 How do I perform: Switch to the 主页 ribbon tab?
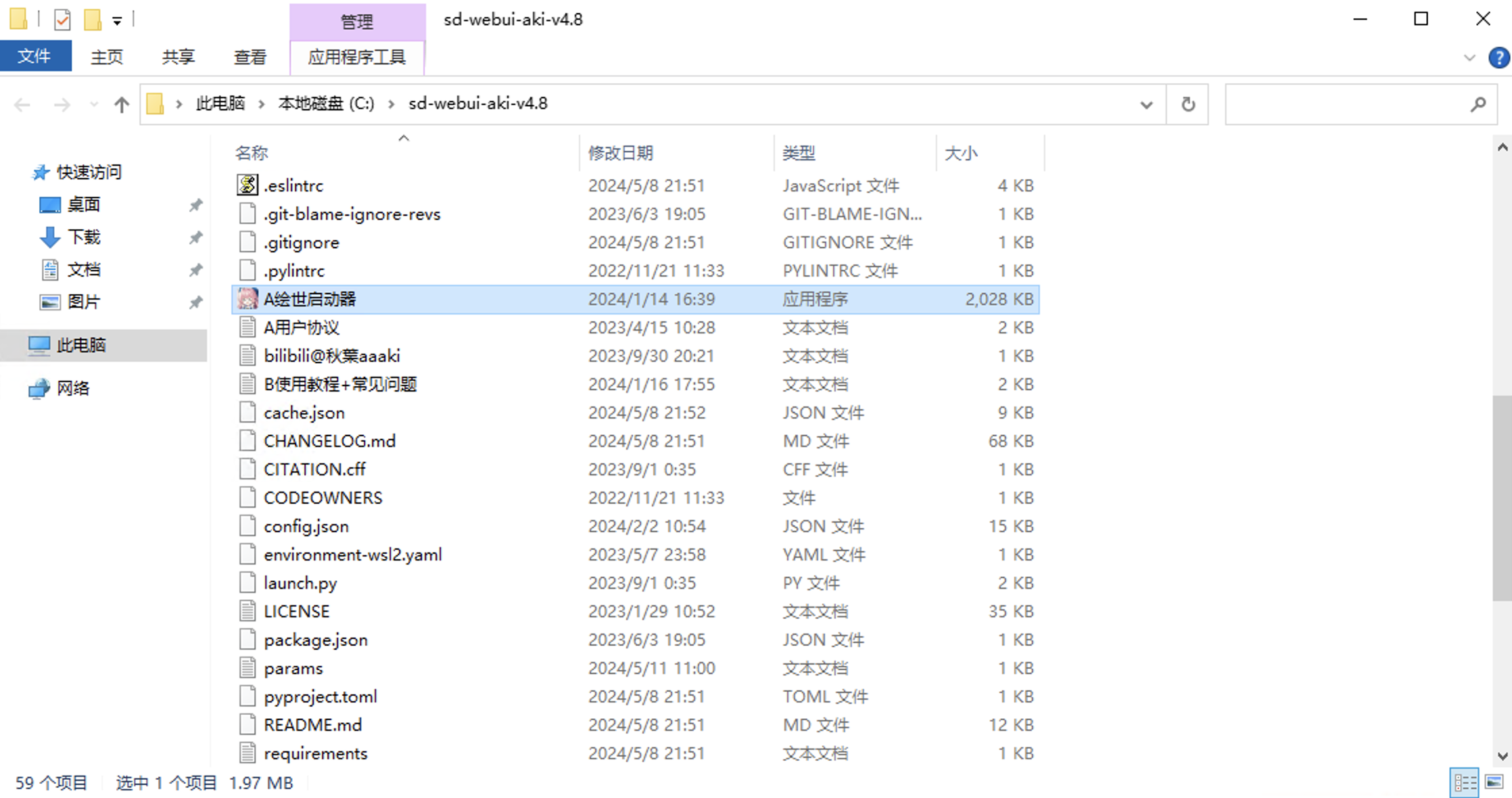107,57
